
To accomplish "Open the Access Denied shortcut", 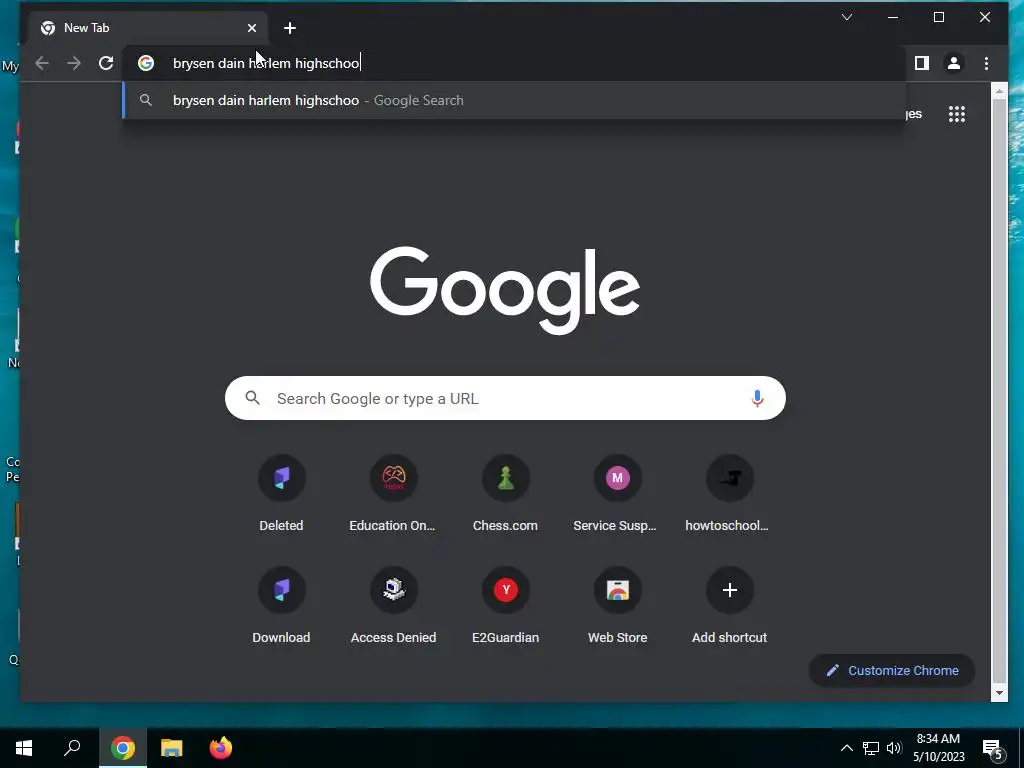I will point(393,607).
